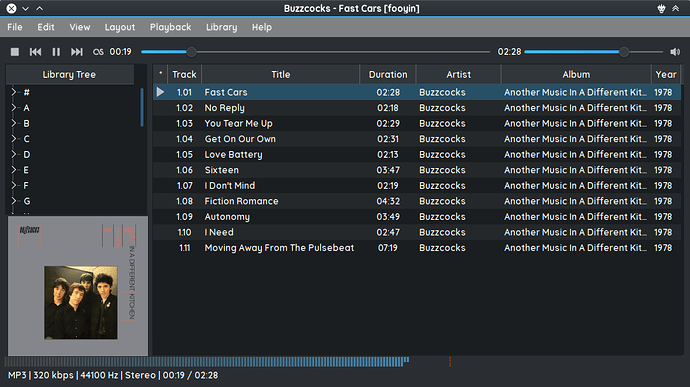Image resolution: width=690 pixels, height=387 pixels.
Task: Open the Edit menu
Action: pos(46,27)
